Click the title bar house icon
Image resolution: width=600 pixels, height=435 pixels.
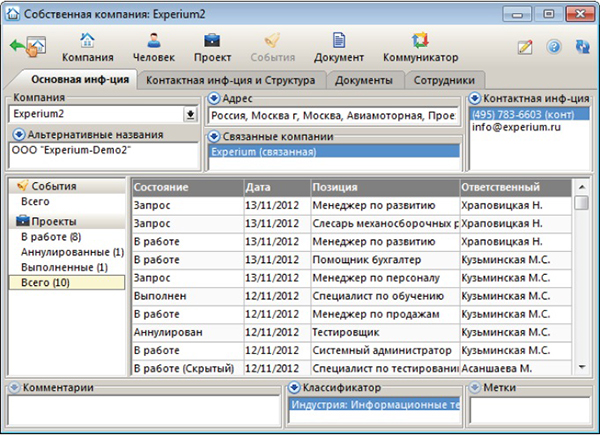coord(13,14)
